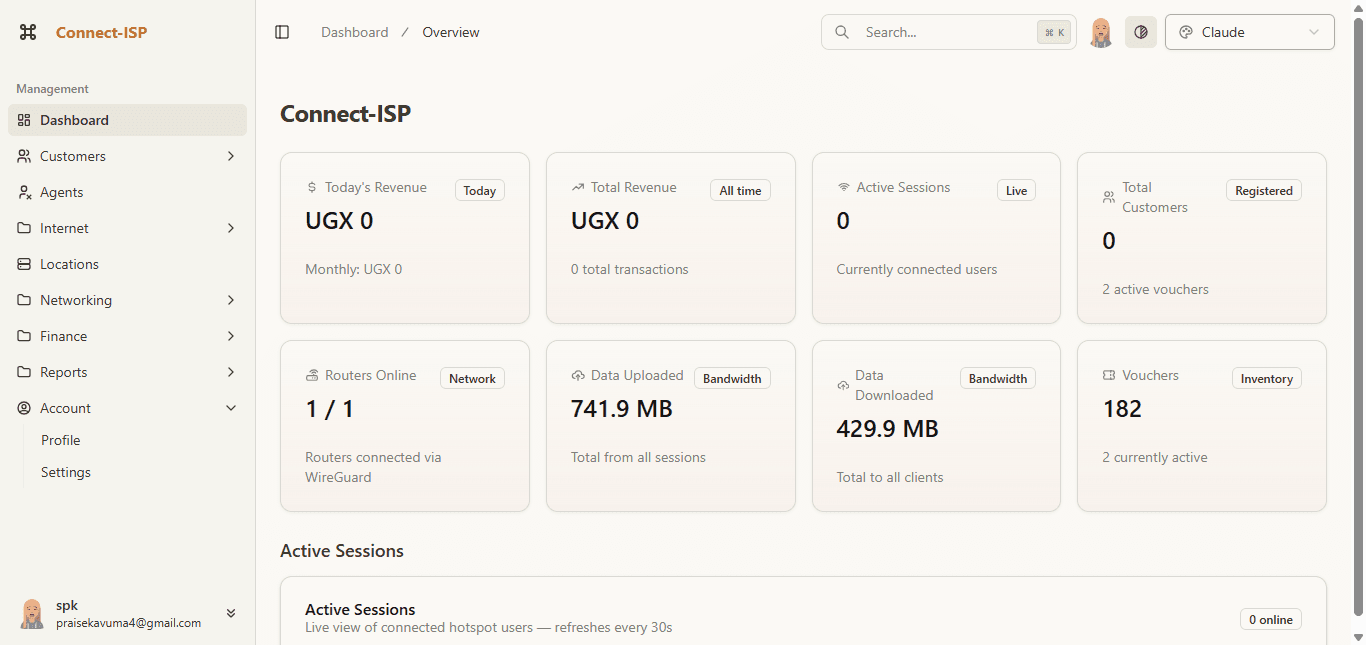Click the Agents person icon
The height and width of the screenshot is (645, 1366).
point(23,192)
